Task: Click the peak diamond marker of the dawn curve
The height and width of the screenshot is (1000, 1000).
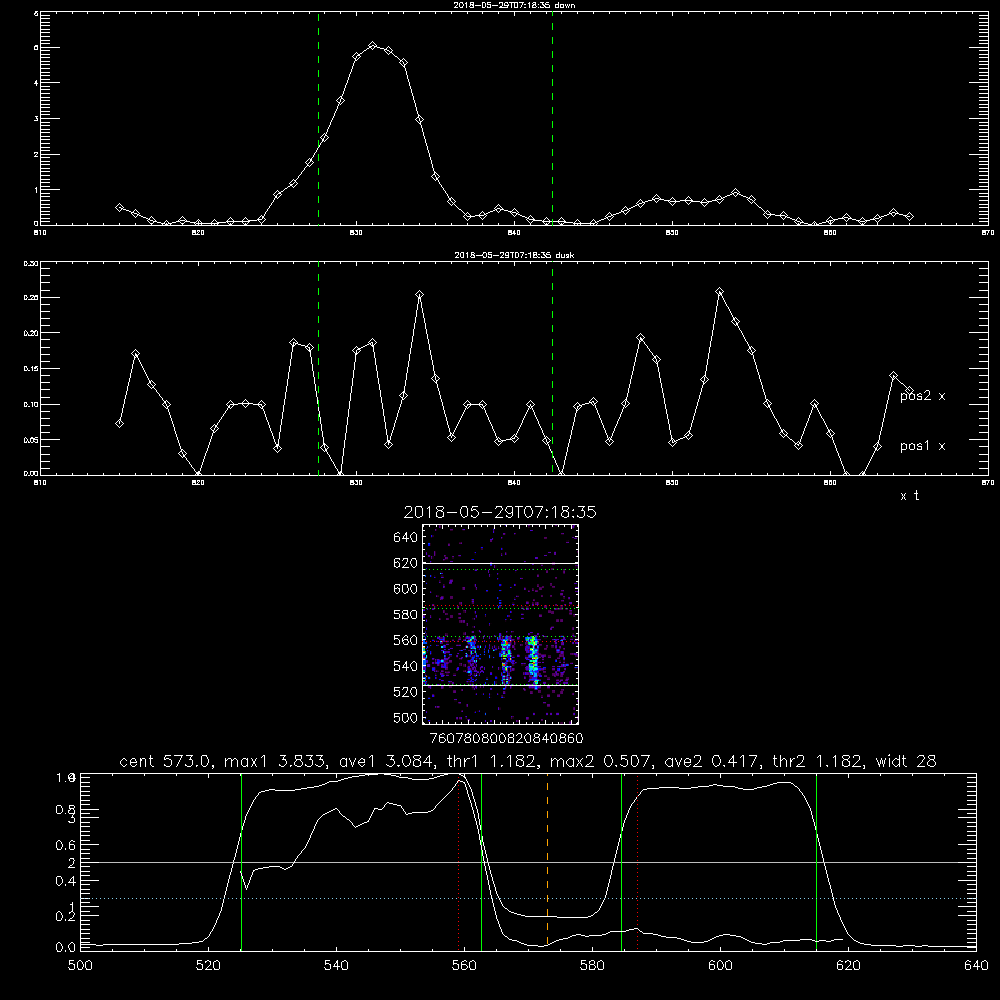Action: pos(372,46)
